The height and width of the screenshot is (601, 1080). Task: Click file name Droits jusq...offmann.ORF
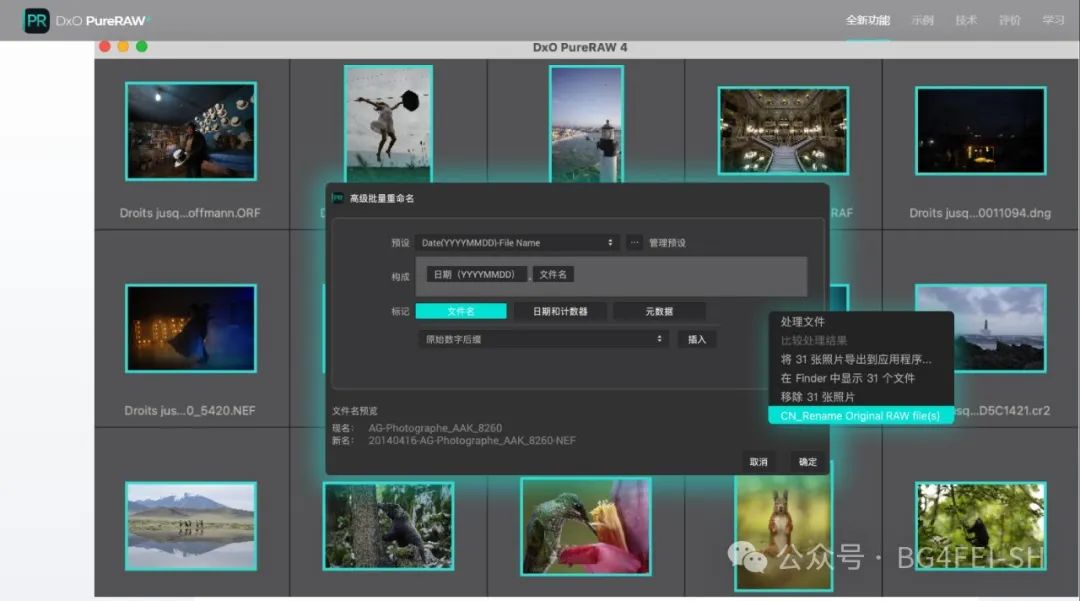pos(190,213)
